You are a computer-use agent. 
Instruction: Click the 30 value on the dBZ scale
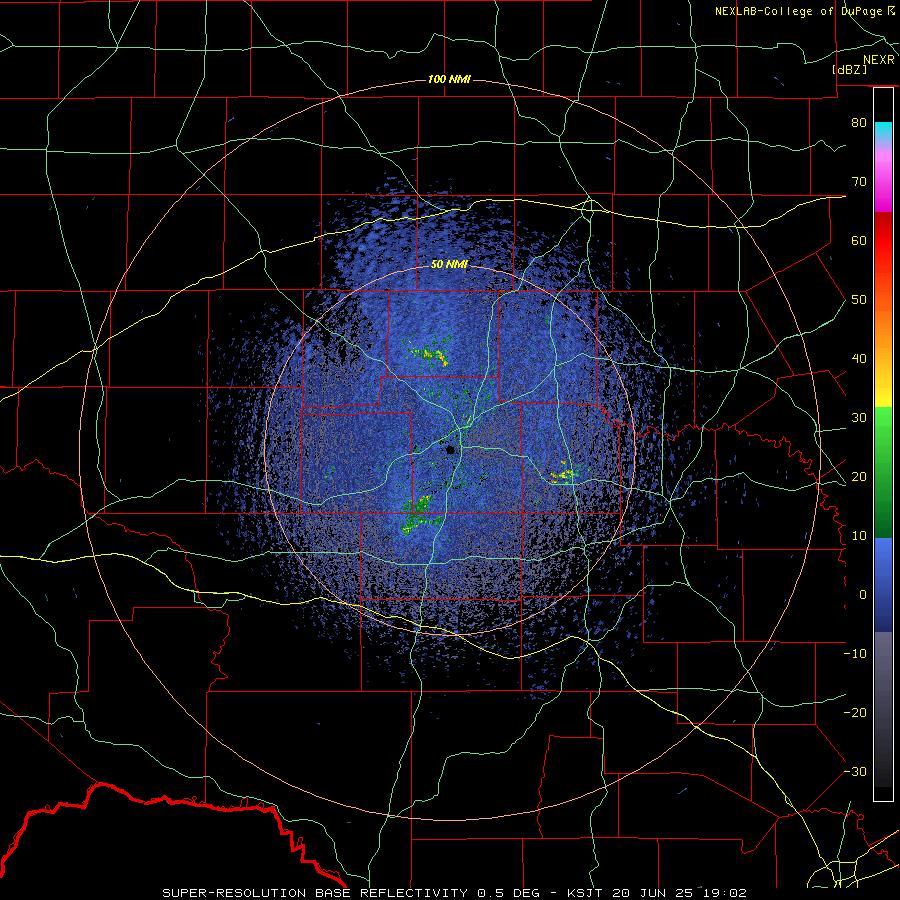pos(859,417)
